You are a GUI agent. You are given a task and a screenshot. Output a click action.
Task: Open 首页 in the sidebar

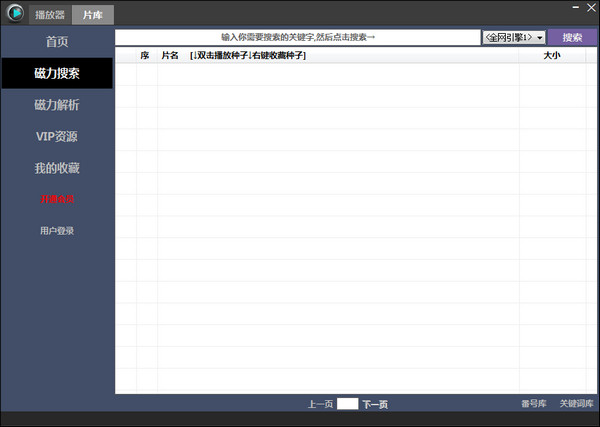pyautogui.click(x=57, y=42)
